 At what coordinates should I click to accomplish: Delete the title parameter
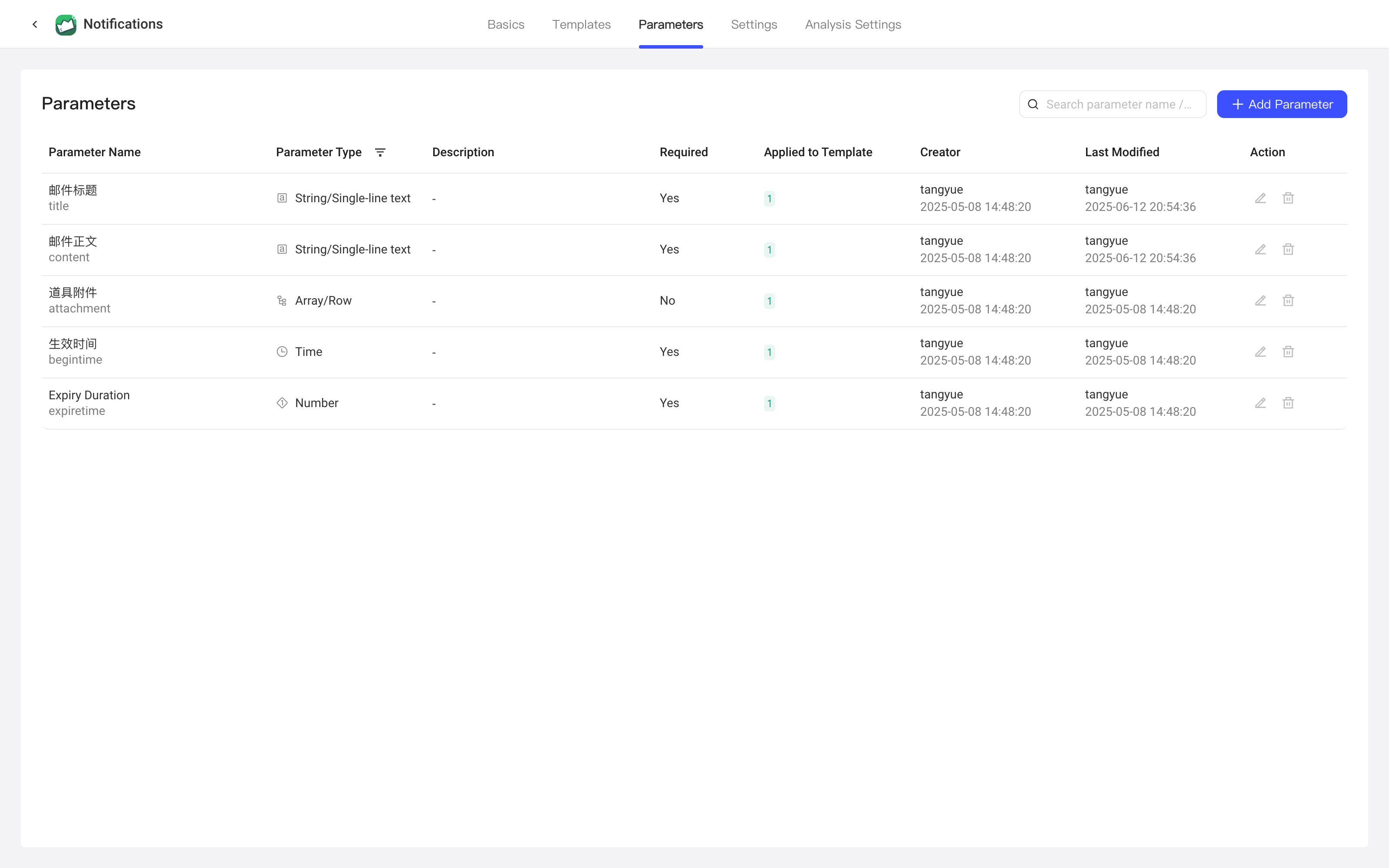[x=1288, y=198]
